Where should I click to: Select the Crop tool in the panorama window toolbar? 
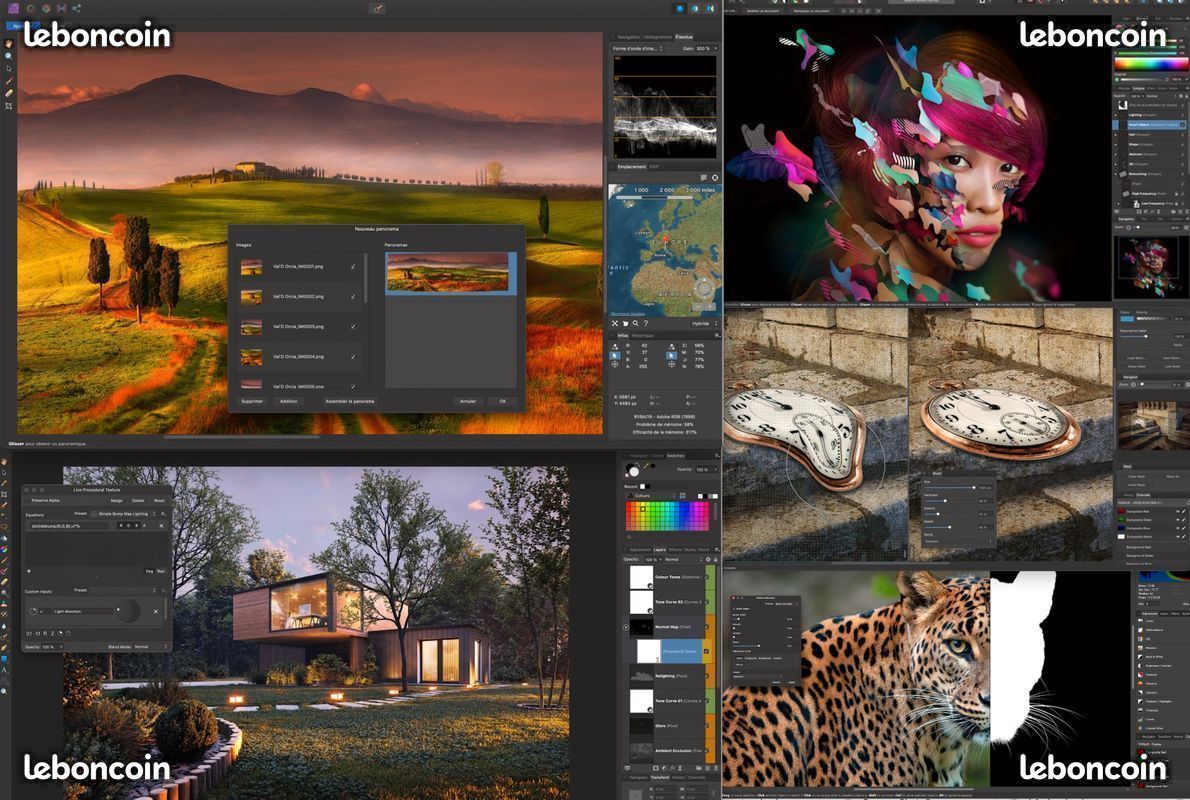point(9,106)
